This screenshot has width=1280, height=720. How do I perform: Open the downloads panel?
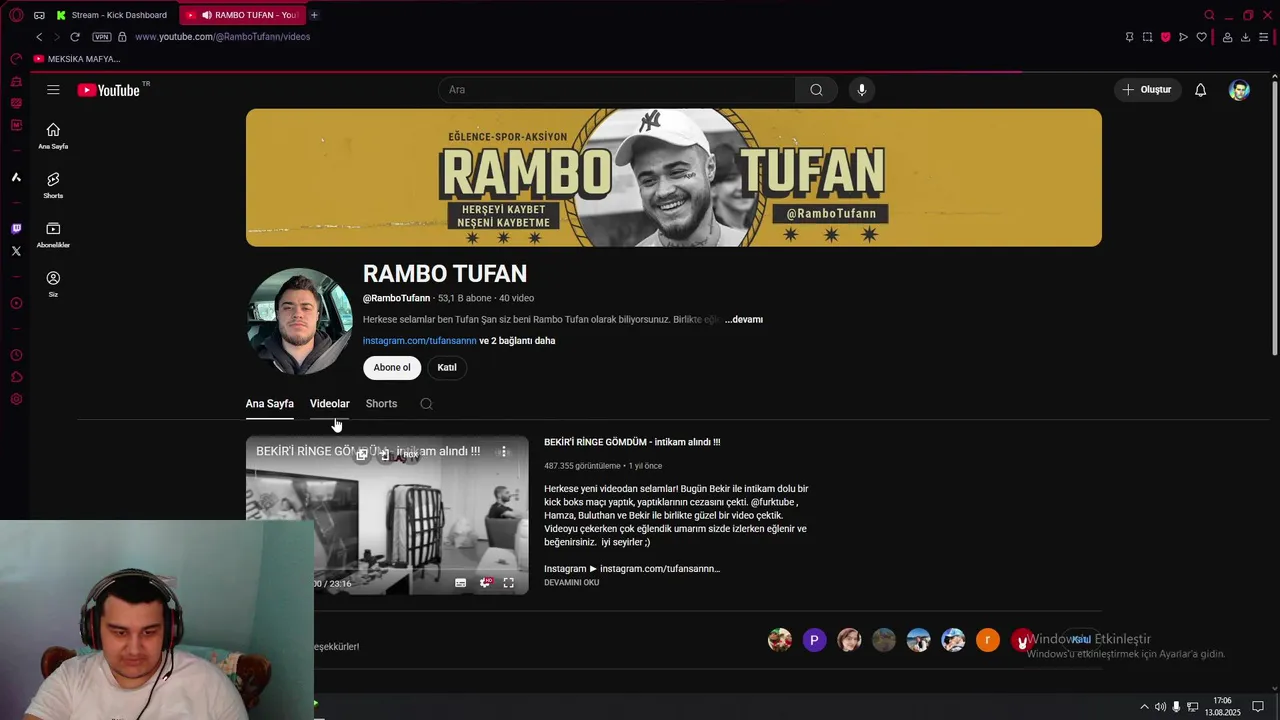pyautogui.click(x=1245, y=37)
